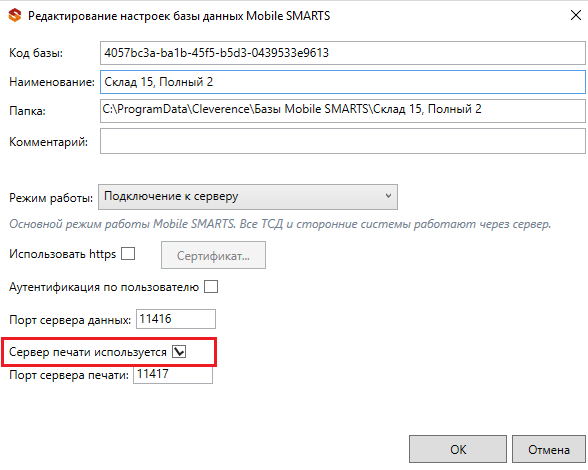Click into the Папка path field
Image resolution: width=588 pixels, height=470 pixels.
(x=342, y=111)
